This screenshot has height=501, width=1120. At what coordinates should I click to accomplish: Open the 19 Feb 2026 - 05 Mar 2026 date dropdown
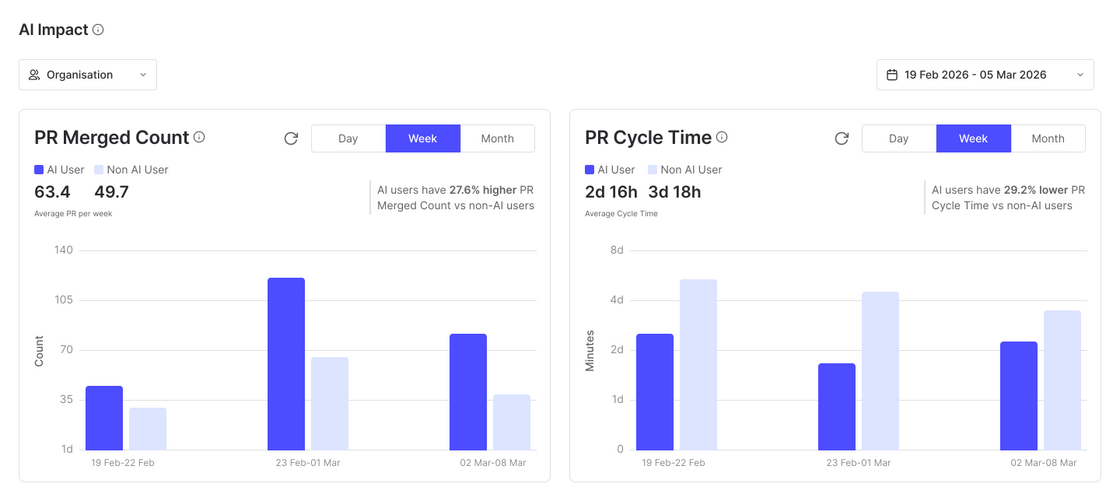(x=985, y=74)
